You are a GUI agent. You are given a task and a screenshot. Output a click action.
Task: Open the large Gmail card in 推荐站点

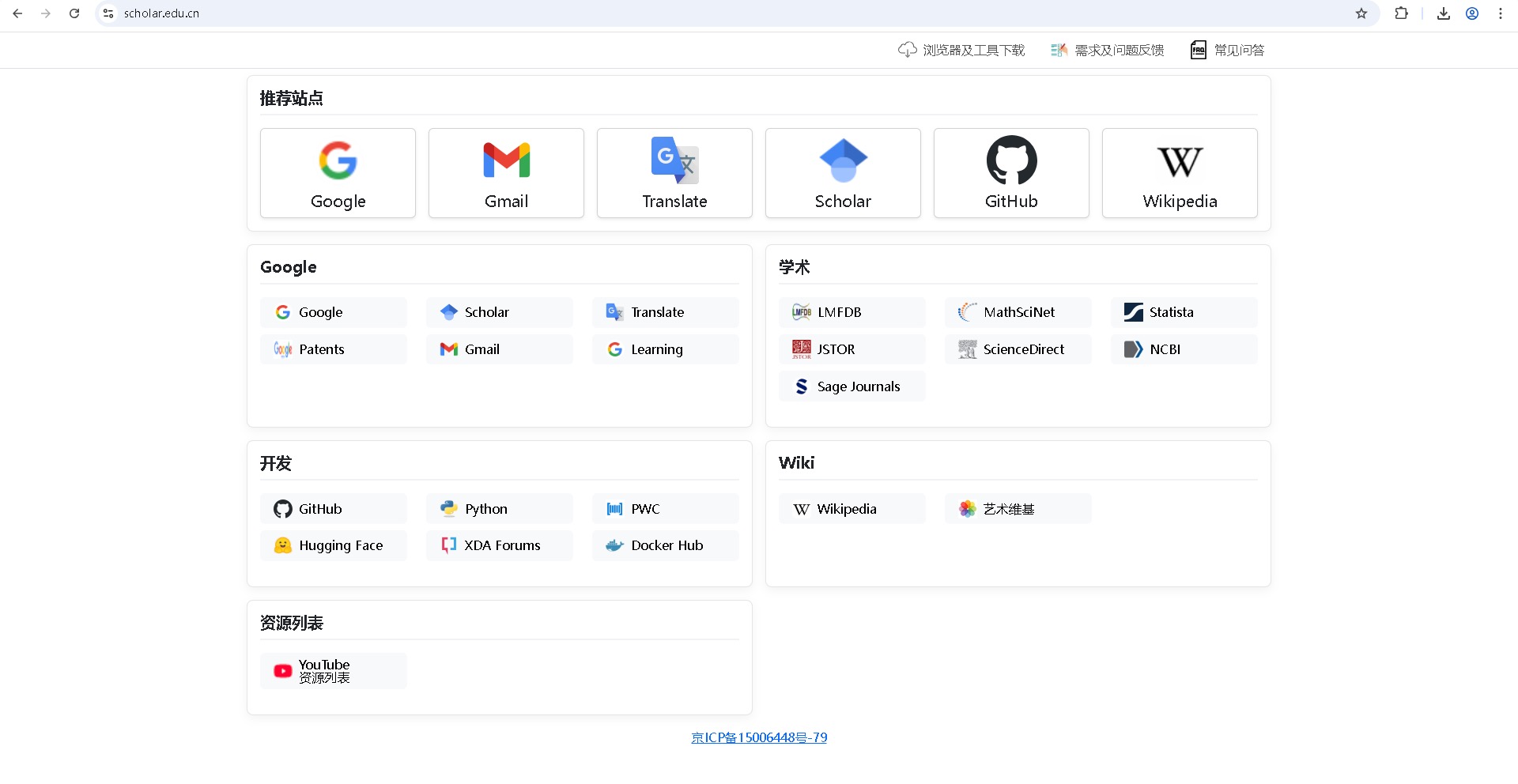pos(506,173)
